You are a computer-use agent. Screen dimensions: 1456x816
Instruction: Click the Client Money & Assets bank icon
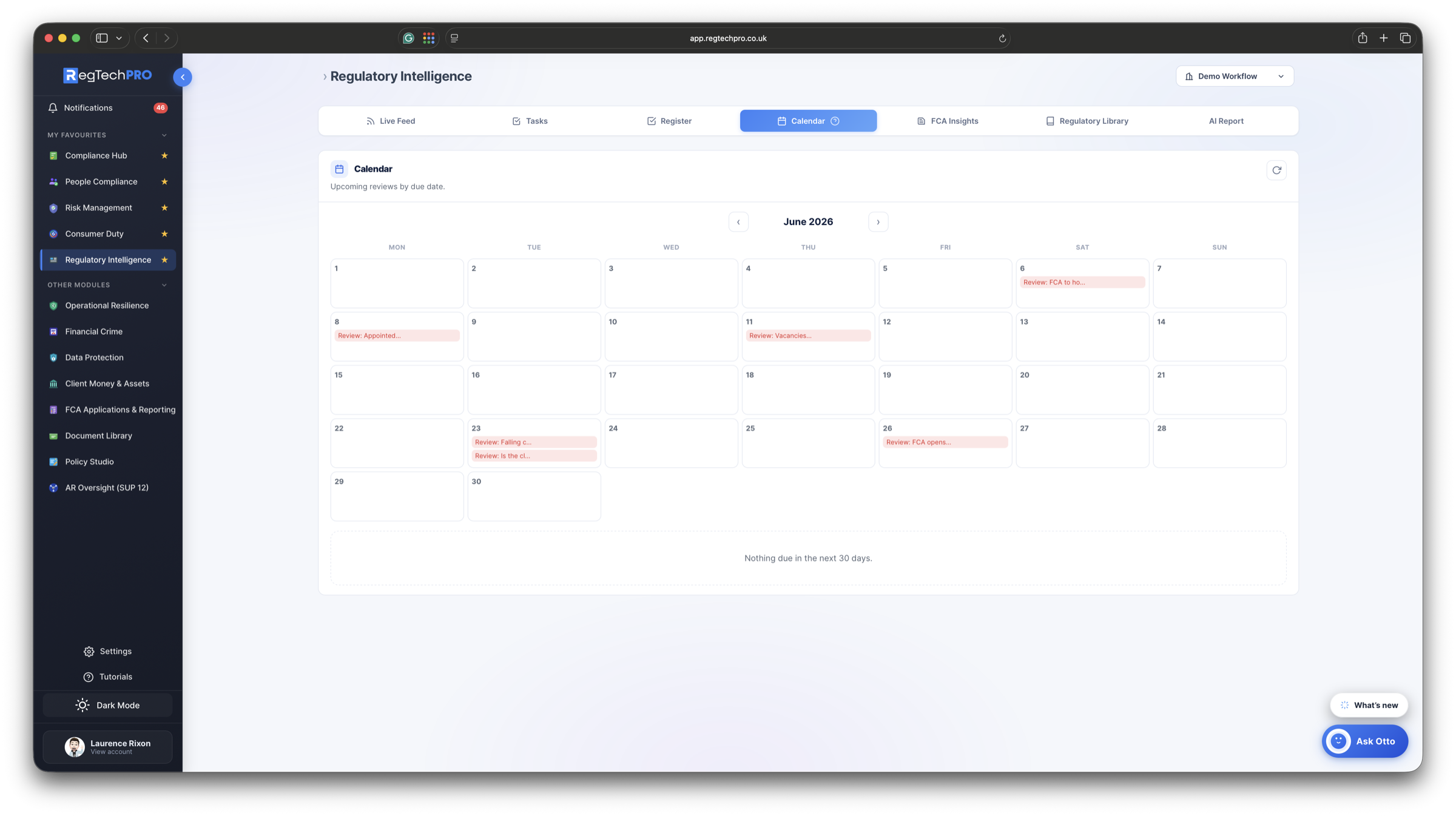[x=53, y=384]
